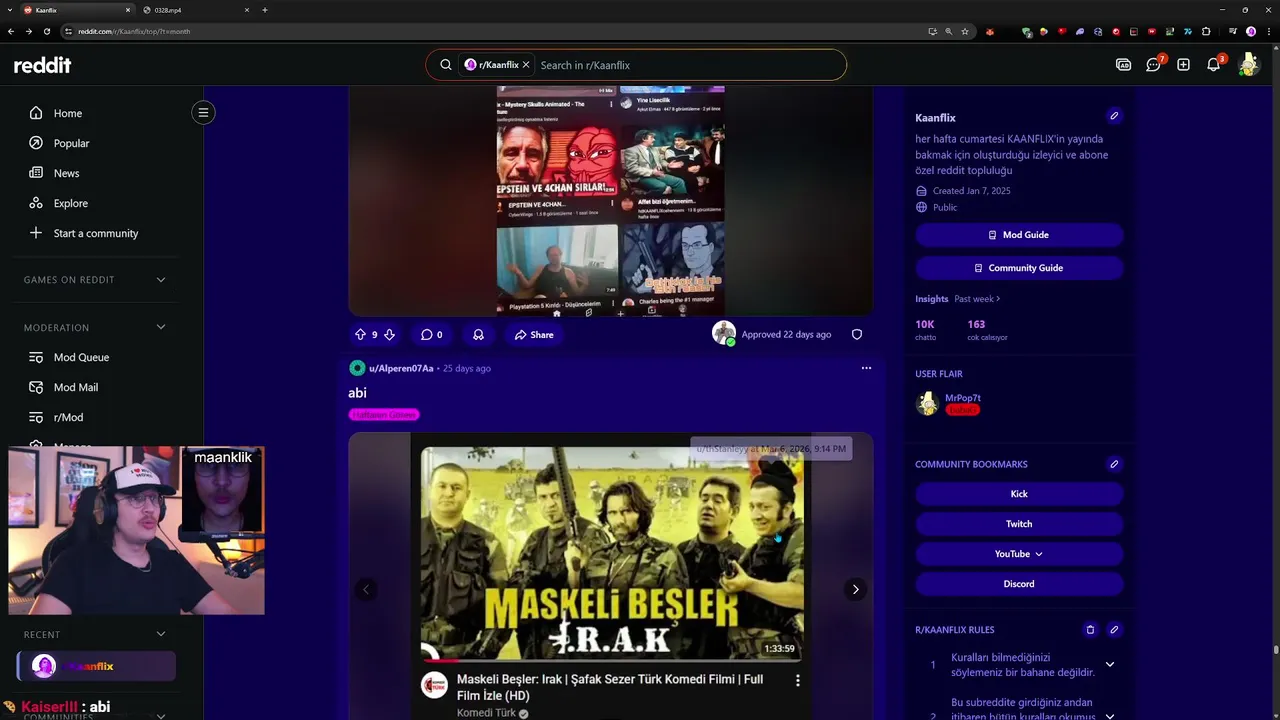Open the notifications bell
The height and width of the screenshot is (720, 1280).
(1213, 65)
